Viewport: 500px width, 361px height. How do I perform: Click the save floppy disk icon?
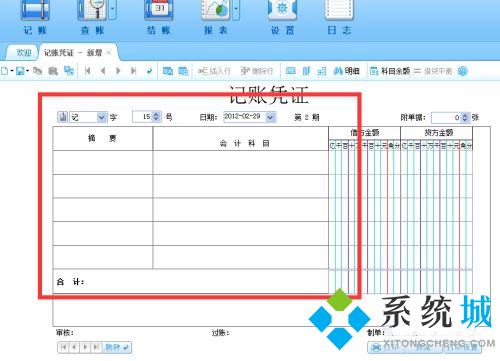point(20,71)
